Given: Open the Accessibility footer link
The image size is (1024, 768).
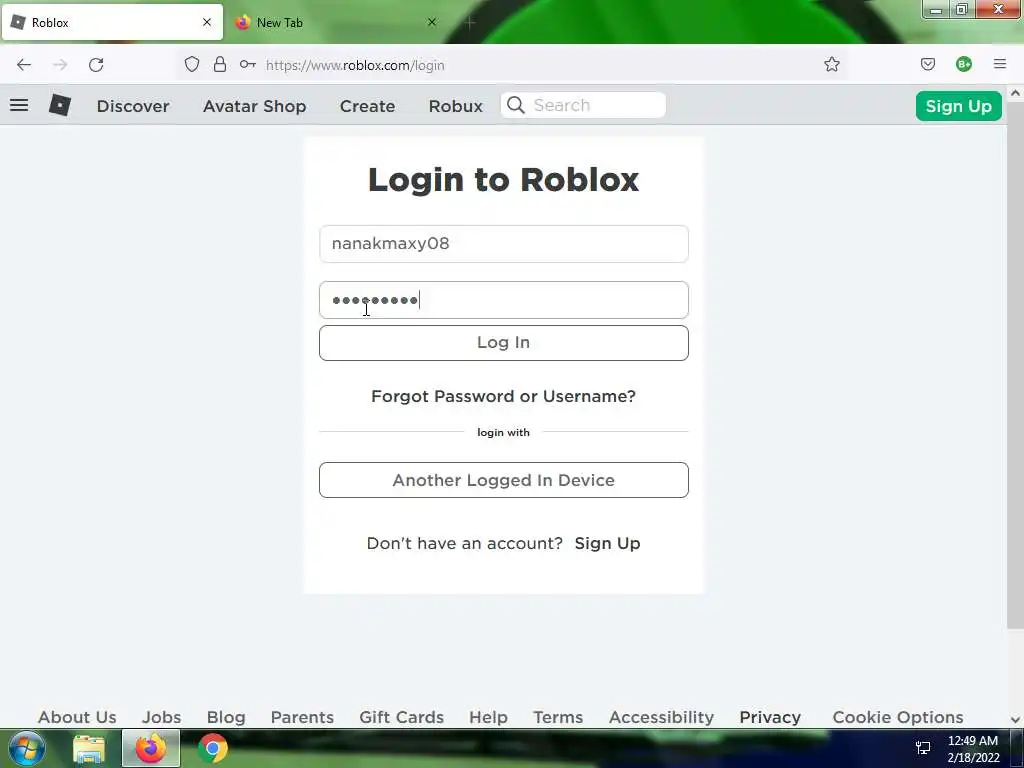Looking at the screenshot, I should (x=662, y=717).
